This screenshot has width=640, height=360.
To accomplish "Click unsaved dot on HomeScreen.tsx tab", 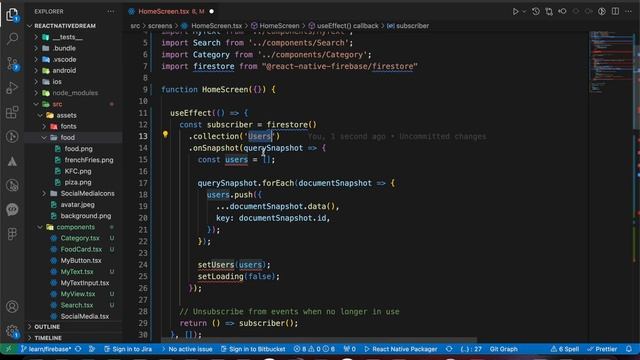I will pos(211,11).
